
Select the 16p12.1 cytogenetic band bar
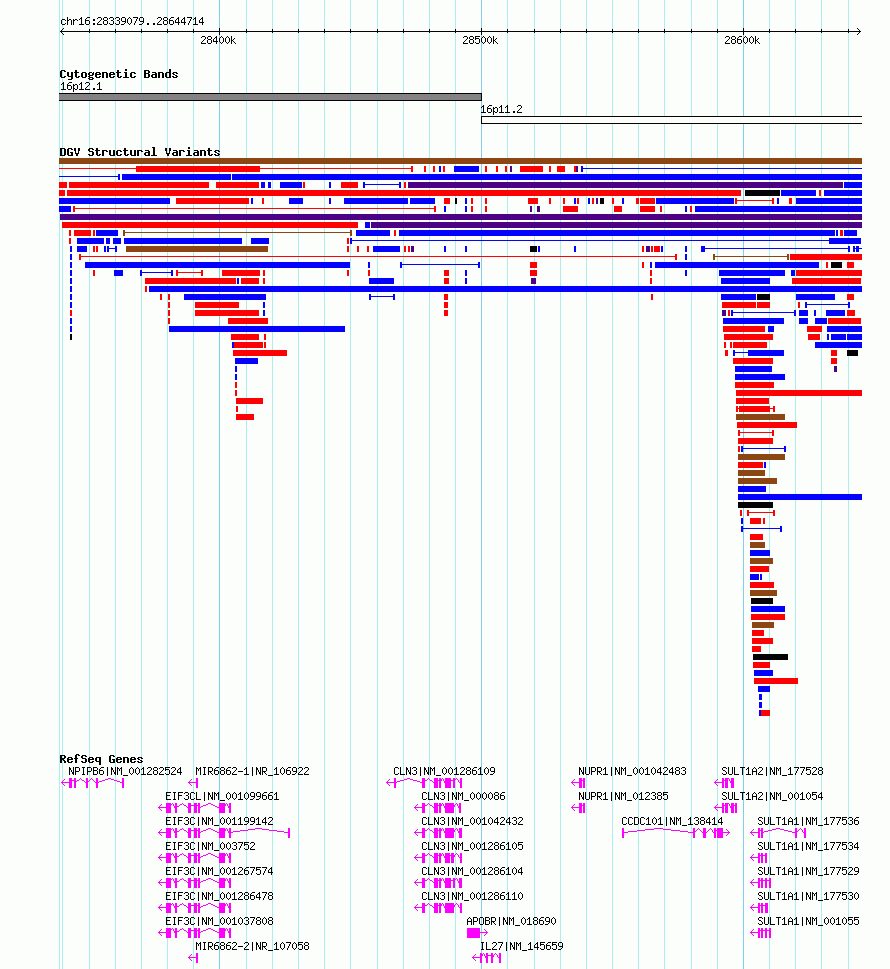point(270,97)
